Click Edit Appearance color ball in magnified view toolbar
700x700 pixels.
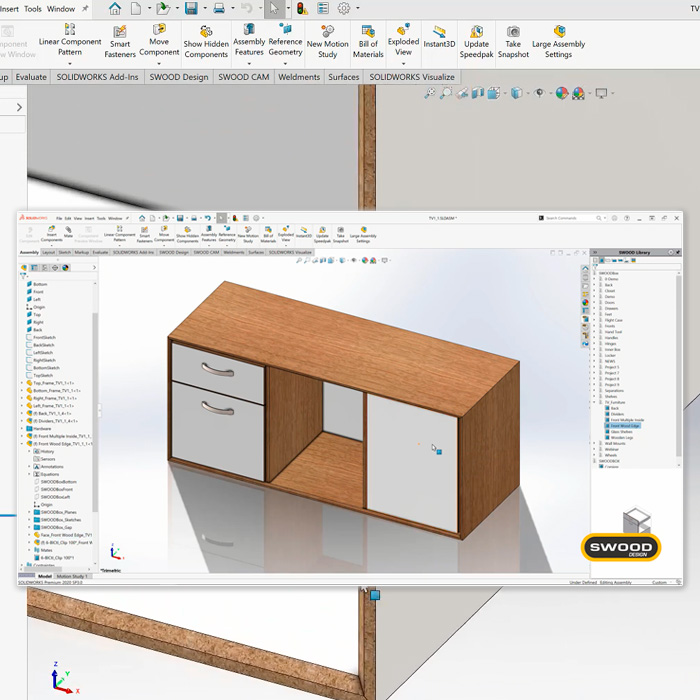(x=562, y=93)
